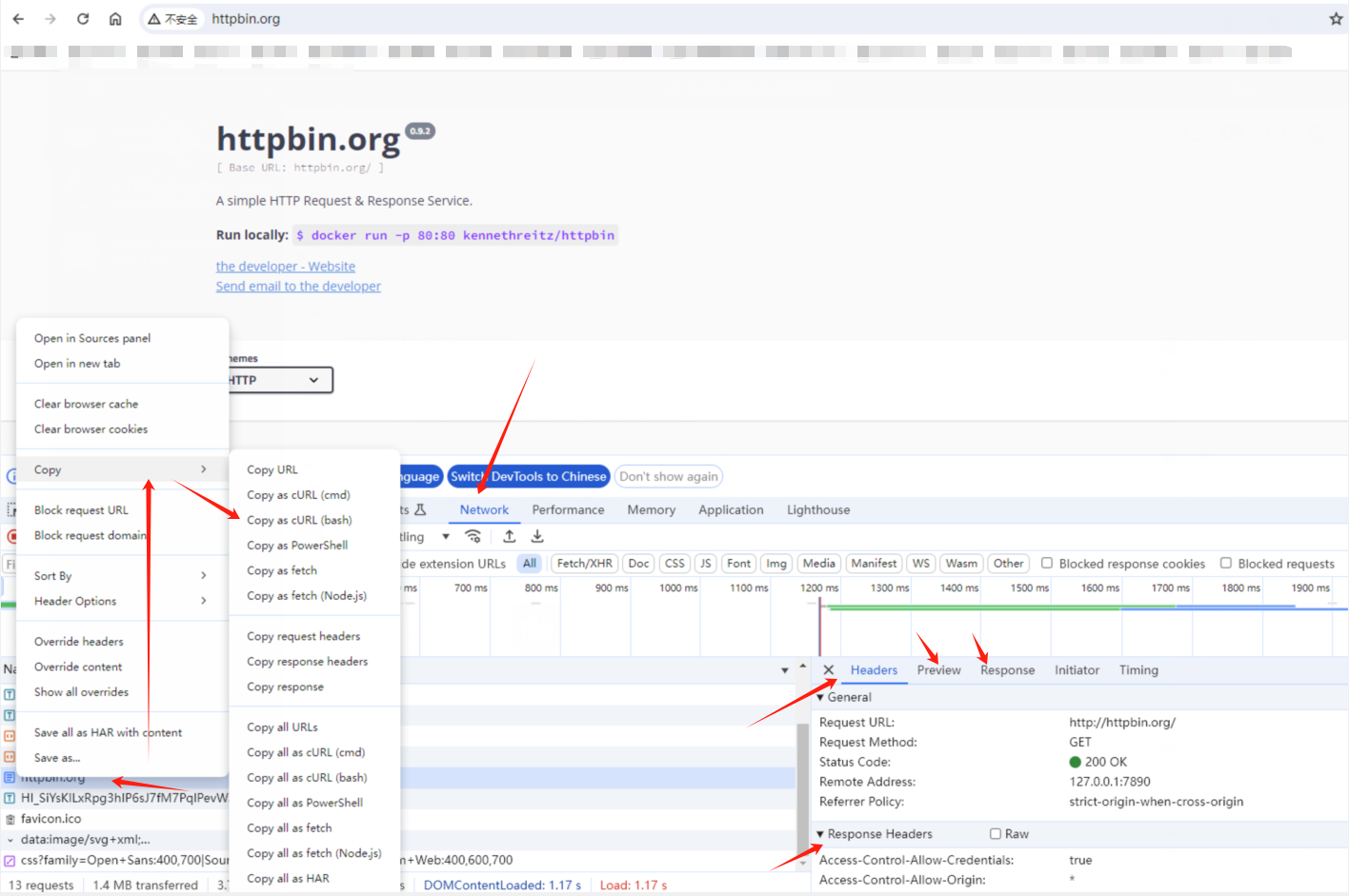Switch to the Performance tab
The image size is (1349, 896).
pyautogui.click(x=568, y=510)
